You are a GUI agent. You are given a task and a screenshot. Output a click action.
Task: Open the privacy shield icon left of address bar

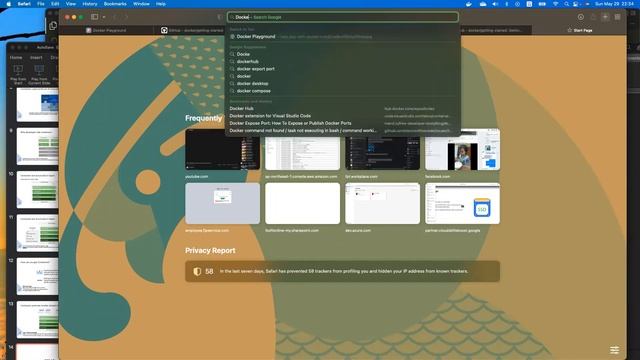220,17
